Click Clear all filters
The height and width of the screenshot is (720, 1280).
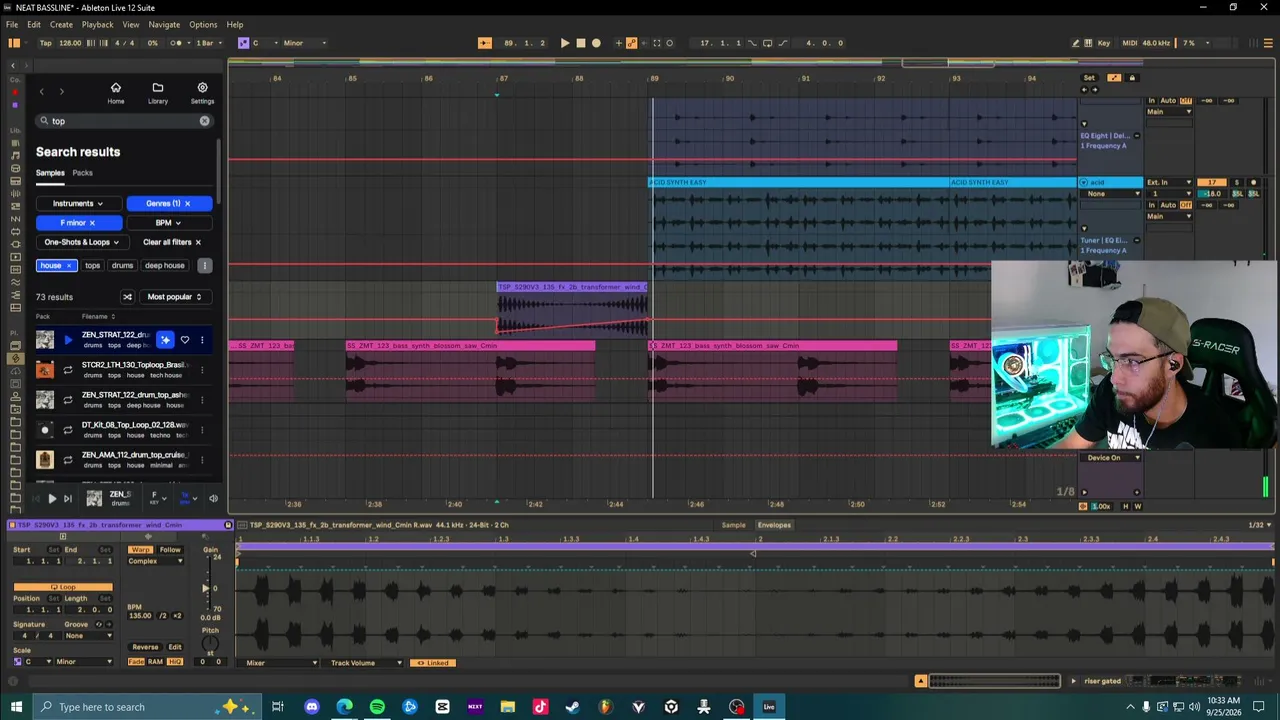(172, 242)
